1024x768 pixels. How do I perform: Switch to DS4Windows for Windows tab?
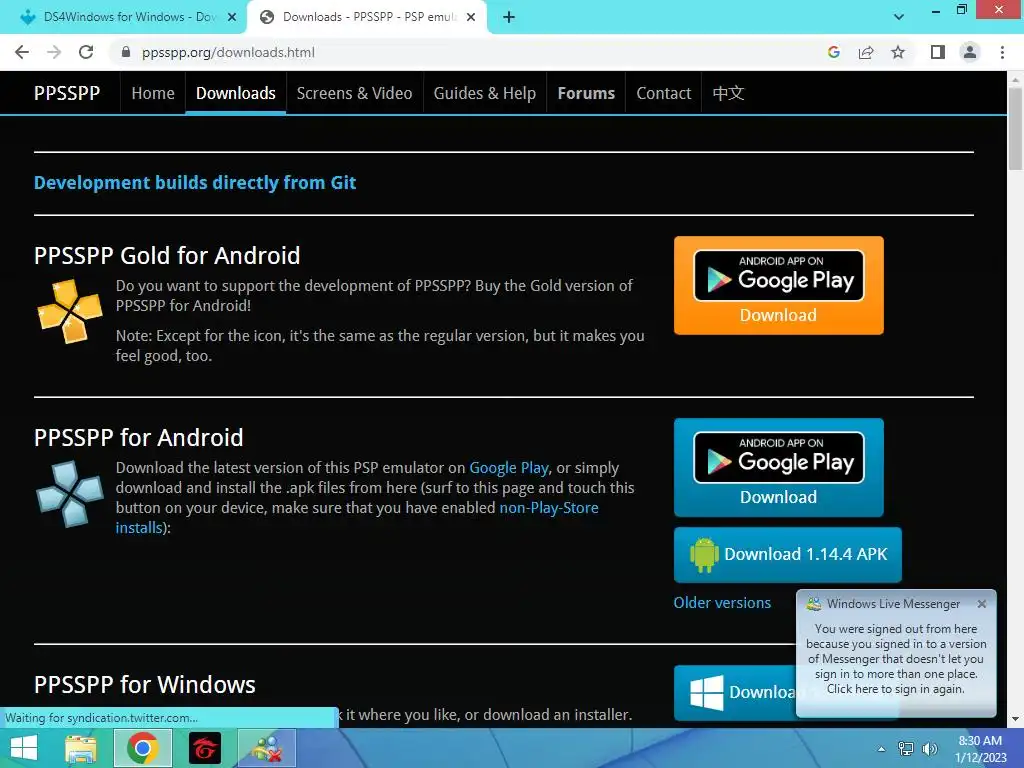[123, 17]
